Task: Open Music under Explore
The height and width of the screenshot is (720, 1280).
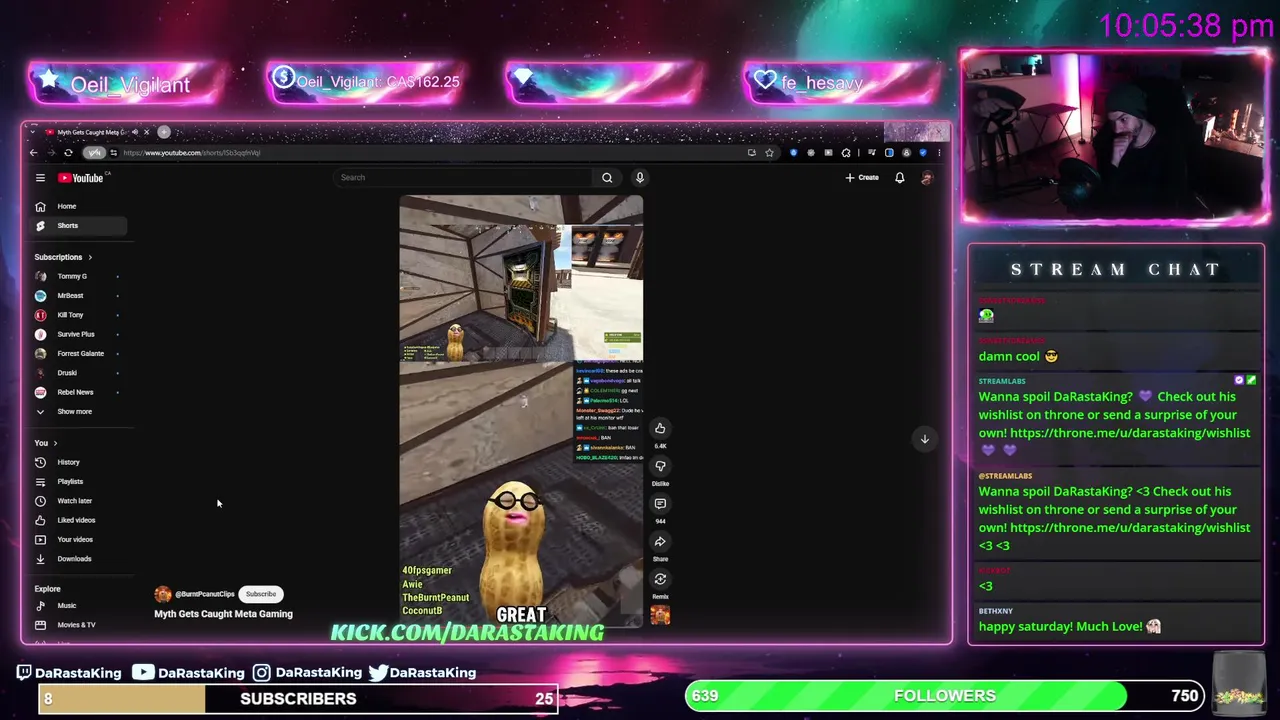Action: 78,606
